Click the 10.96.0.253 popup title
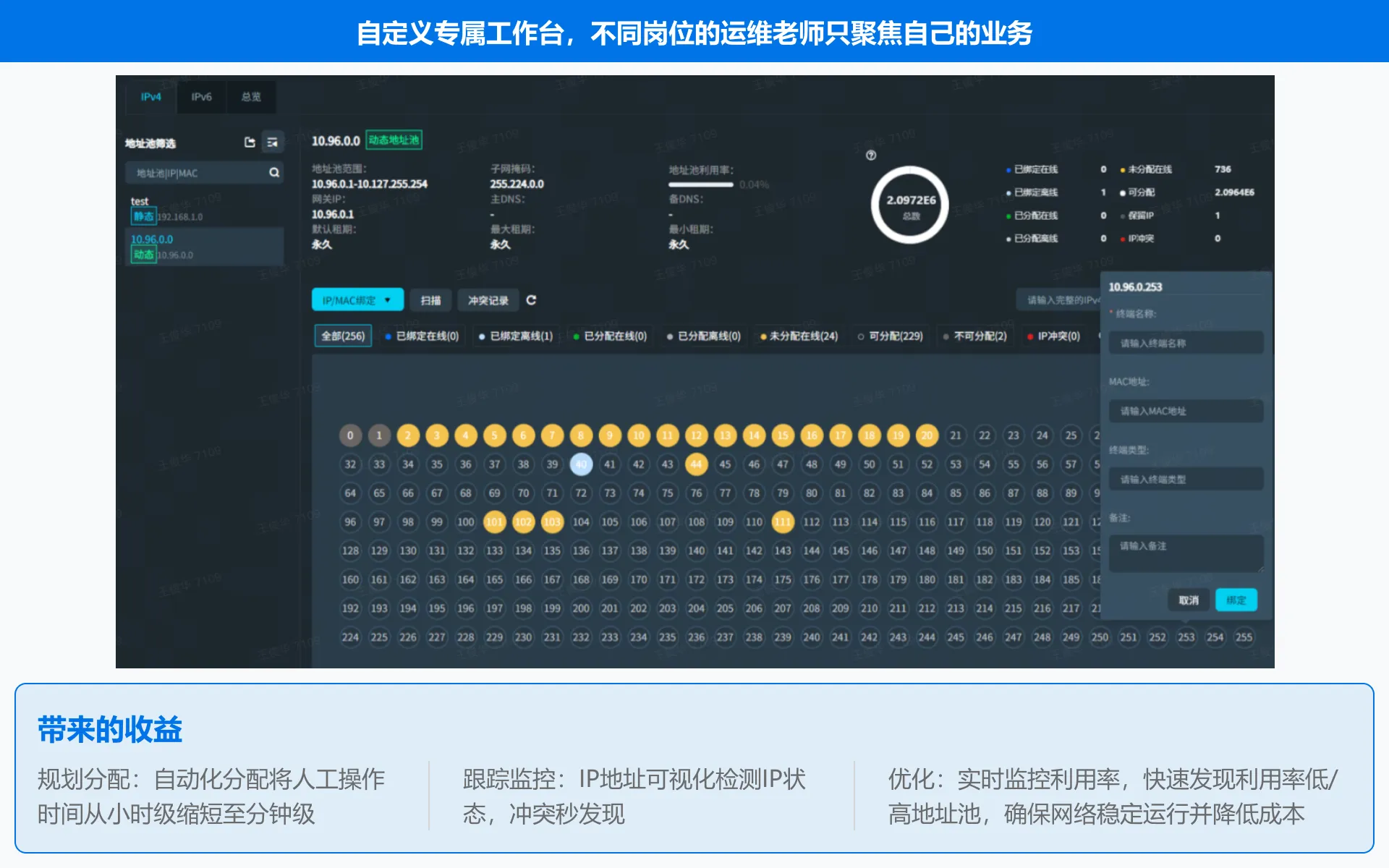1389x868 pixels. click(1135, 287)
